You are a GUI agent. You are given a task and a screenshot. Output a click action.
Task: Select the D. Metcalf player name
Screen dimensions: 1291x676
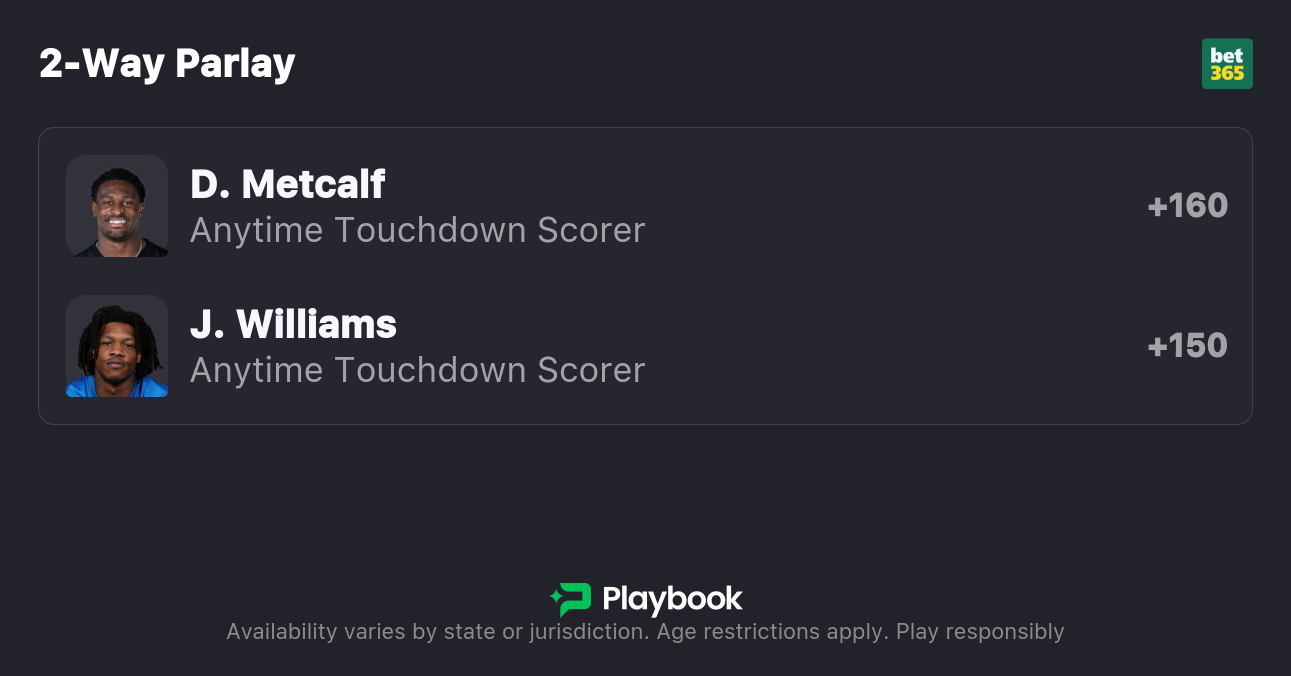click(x=288, y=184)
